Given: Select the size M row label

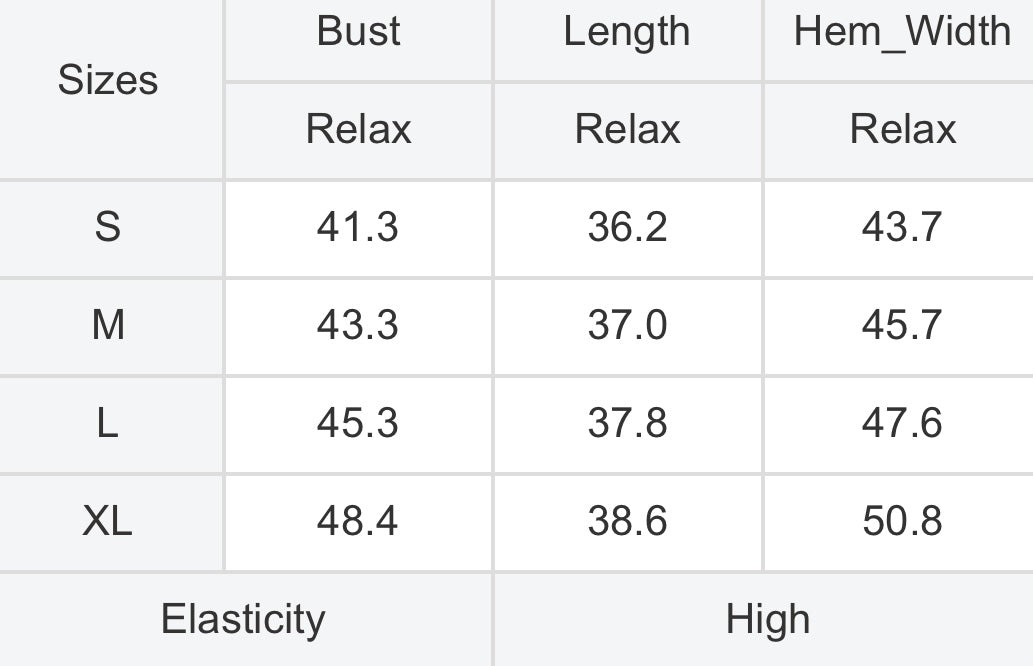Looking at the screenshot, I should (108, 325).
